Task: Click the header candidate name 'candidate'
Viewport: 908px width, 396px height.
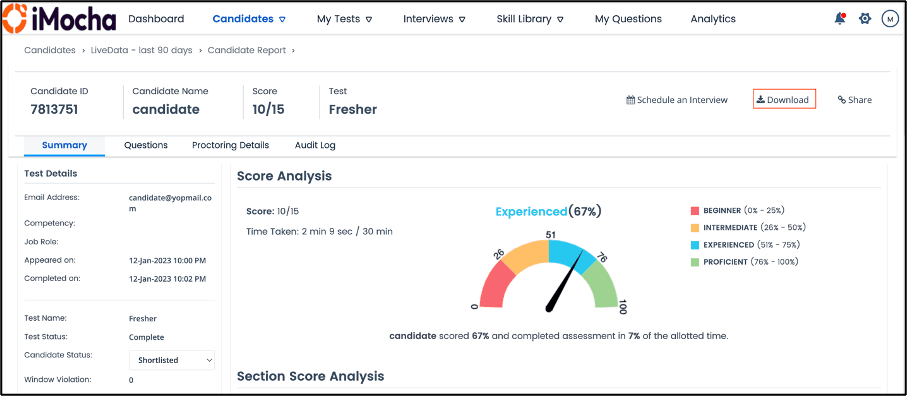Action: [x=166, y=109]
